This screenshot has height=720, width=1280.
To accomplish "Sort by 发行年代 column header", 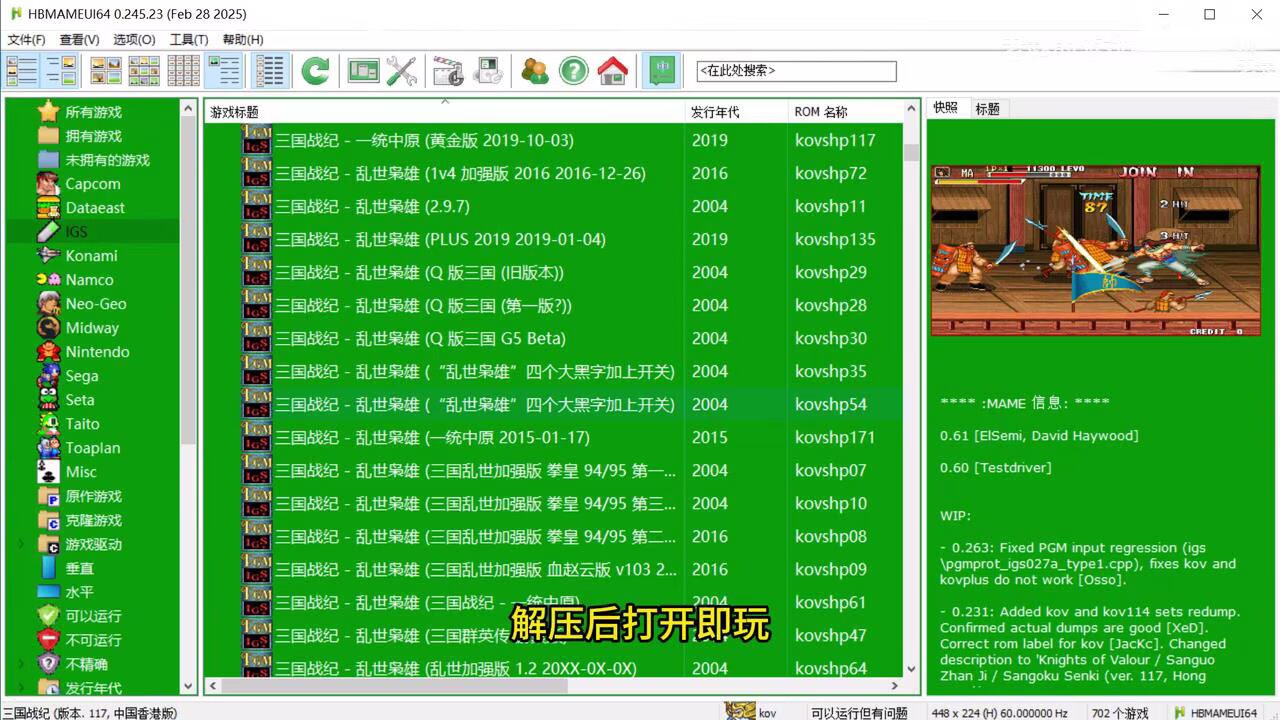I will click(736, 112).
